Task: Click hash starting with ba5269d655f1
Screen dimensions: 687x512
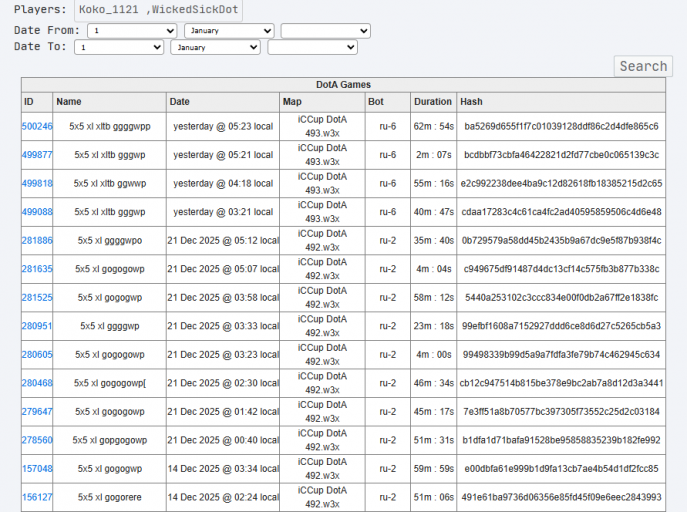Action: point(561,126)
